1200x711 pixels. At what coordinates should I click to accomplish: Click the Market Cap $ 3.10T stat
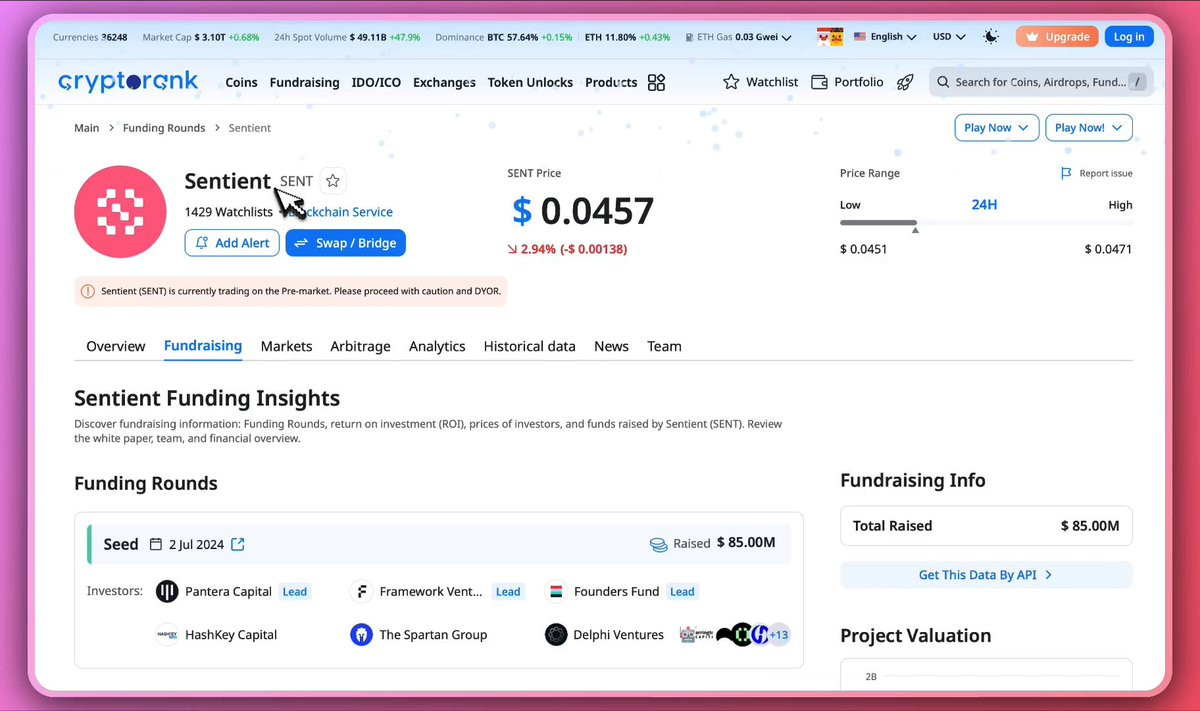[200, 37]
